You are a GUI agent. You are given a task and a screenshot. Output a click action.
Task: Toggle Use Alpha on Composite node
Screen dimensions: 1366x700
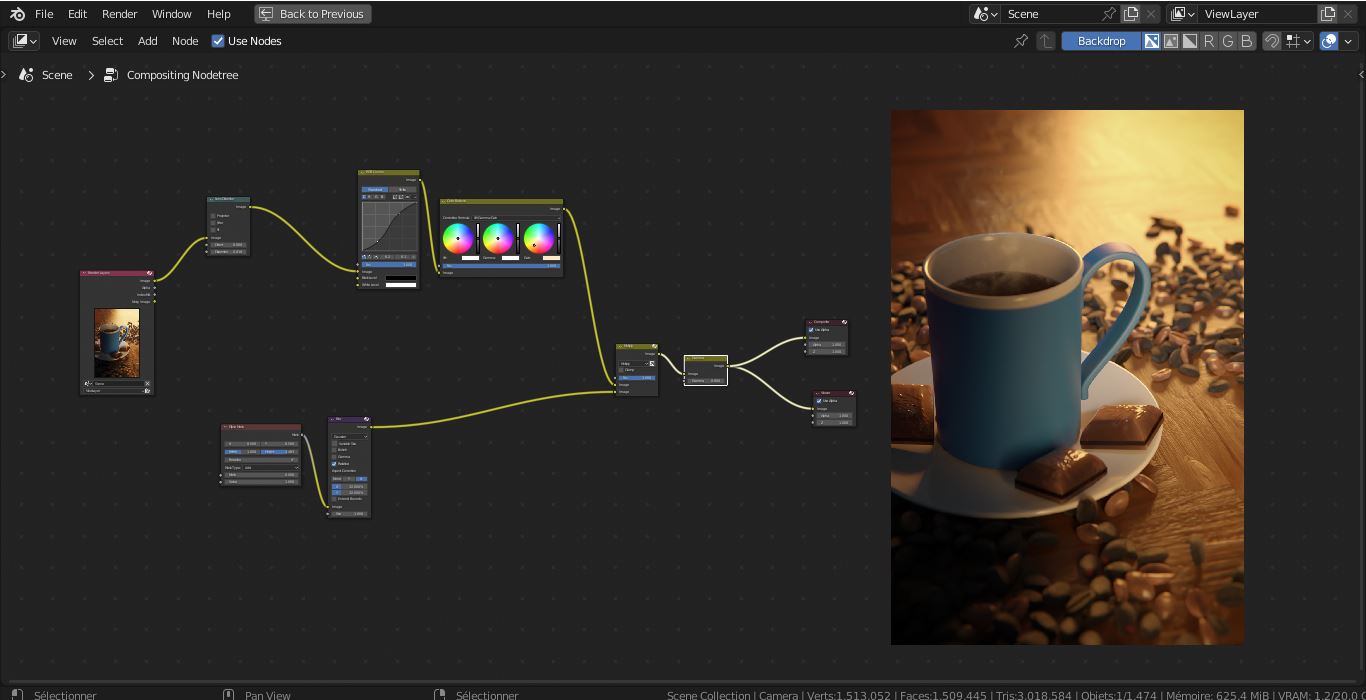[x=811, y=330]
